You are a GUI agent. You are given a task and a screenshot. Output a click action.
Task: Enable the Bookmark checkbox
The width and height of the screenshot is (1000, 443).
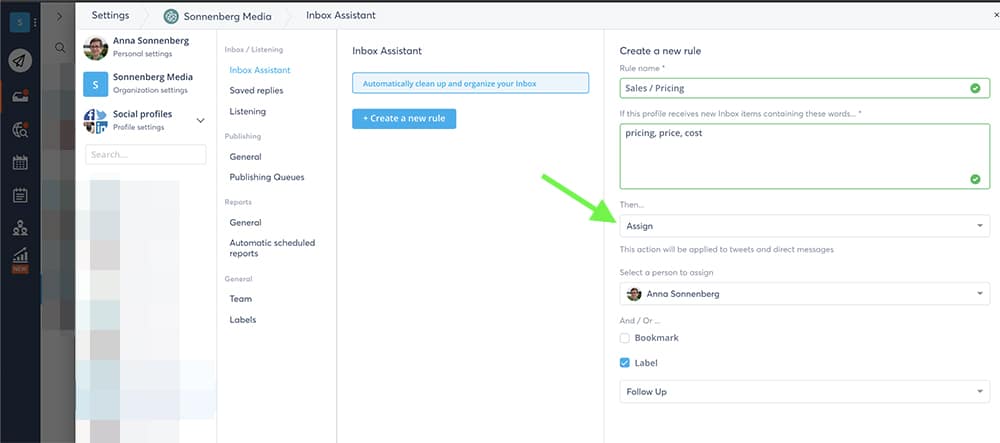tap(625, 338)
